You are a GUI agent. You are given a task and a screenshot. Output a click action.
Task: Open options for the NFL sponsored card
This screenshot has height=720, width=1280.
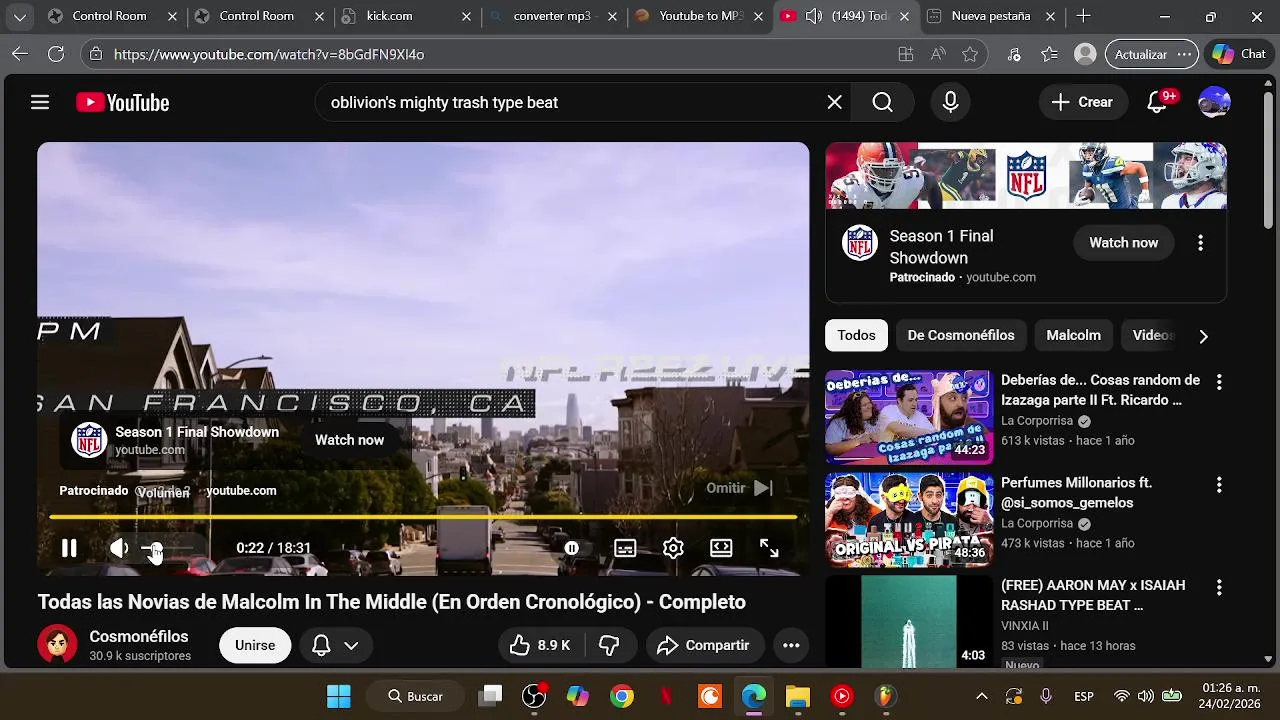[x=1200, y=243]
